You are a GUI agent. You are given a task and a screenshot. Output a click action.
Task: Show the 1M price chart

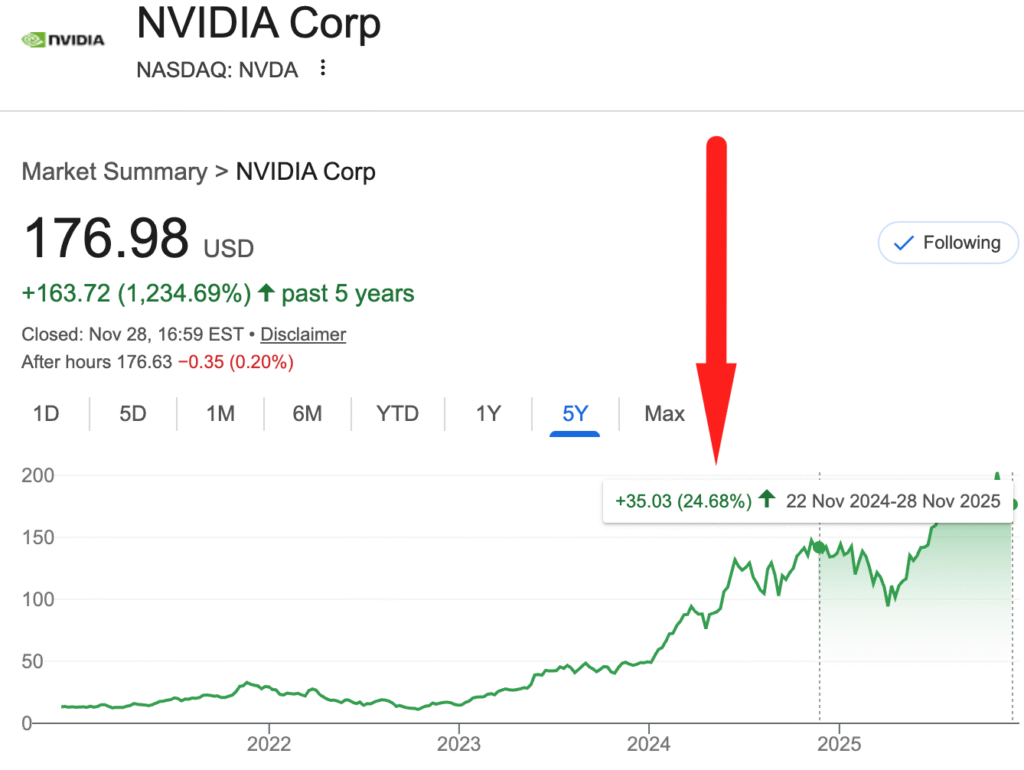point(220,413)
